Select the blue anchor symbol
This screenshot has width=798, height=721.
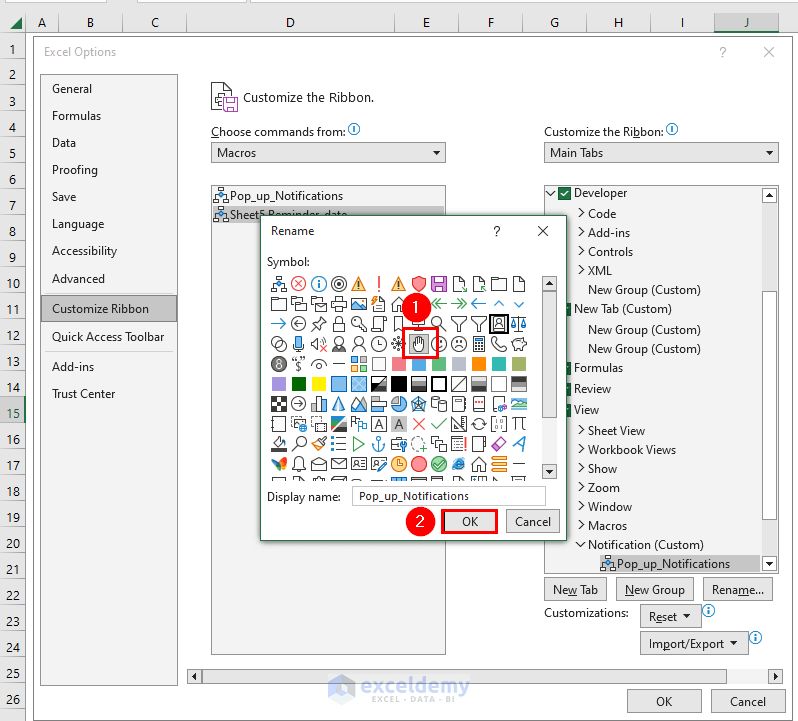coord(379,444)
